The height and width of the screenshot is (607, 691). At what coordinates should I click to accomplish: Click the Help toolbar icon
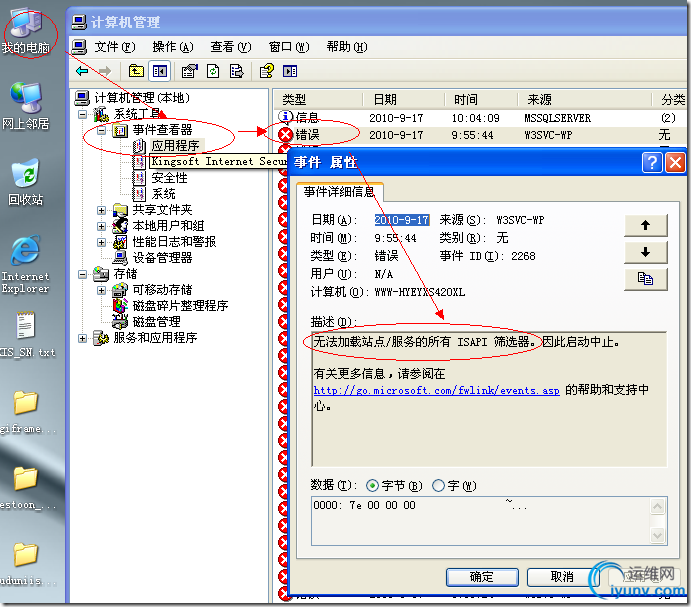(267, 71)
